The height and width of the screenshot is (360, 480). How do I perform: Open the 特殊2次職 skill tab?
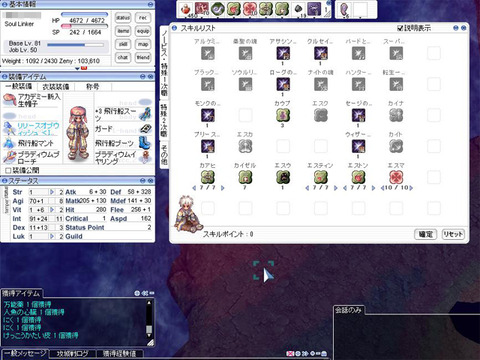tap(164, 121)
